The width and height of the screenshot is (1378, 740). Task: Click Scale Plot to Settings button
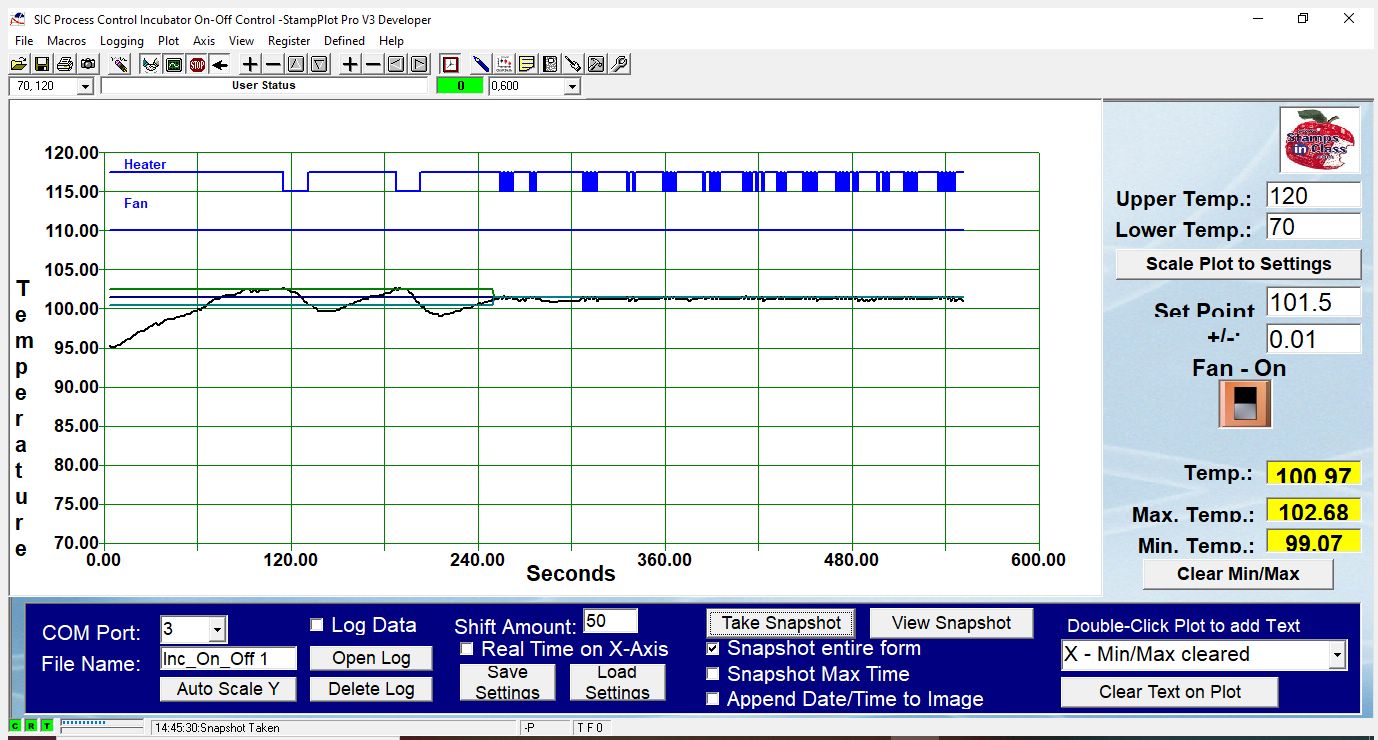[x=1238, y=264]
